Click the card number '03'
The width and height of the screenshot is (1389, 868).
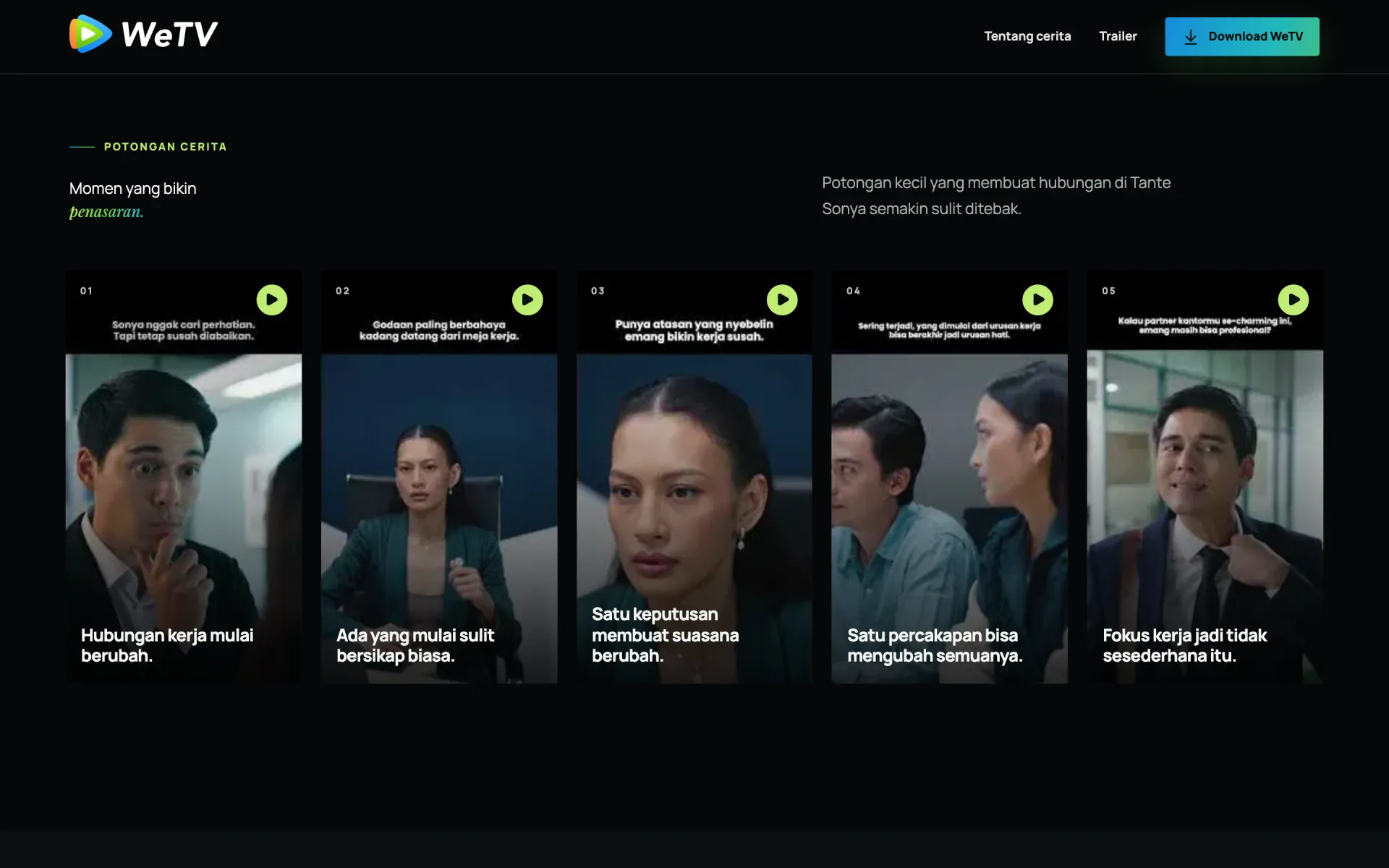(x=598, y=291)
